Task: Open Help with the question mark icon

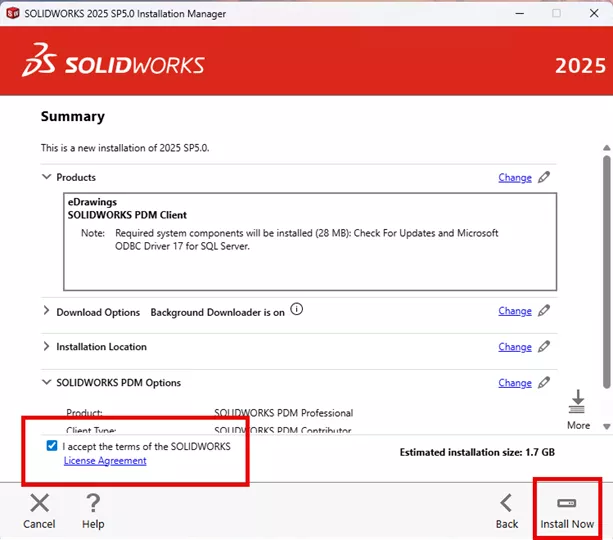Action: [x=93, y=503]
